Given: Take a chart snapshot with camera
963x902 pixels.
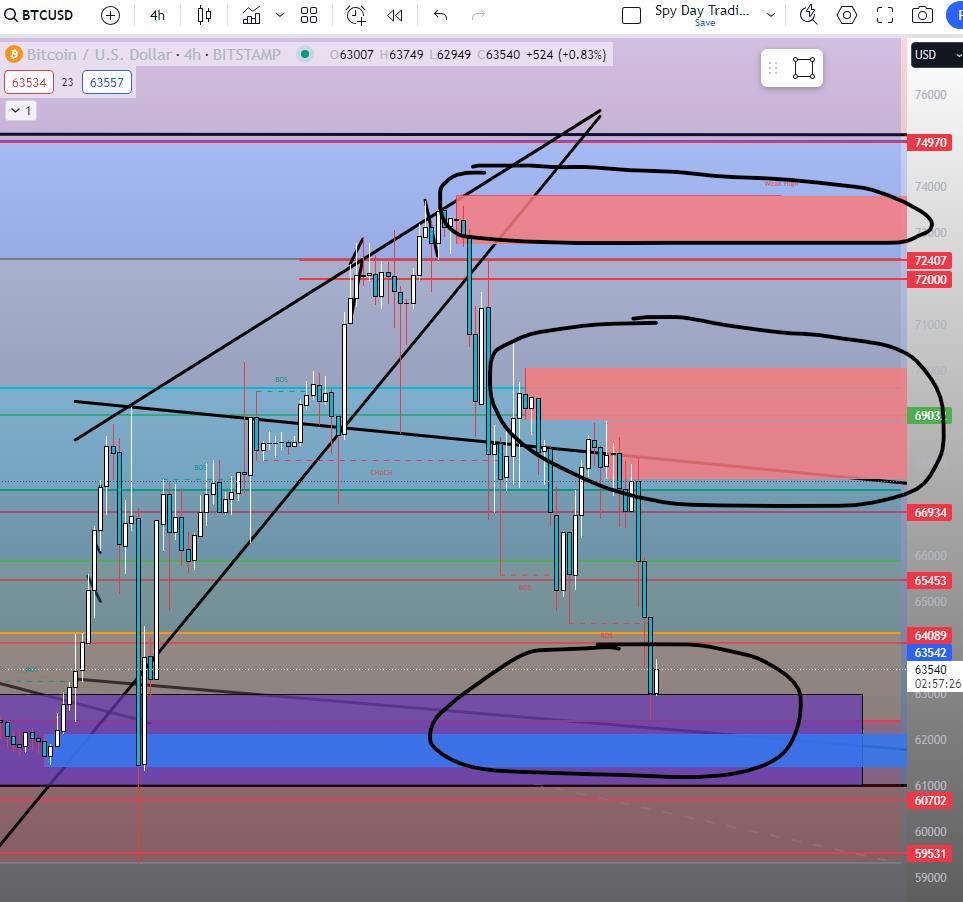Looking at the screenshot, I should coord(922,15).
